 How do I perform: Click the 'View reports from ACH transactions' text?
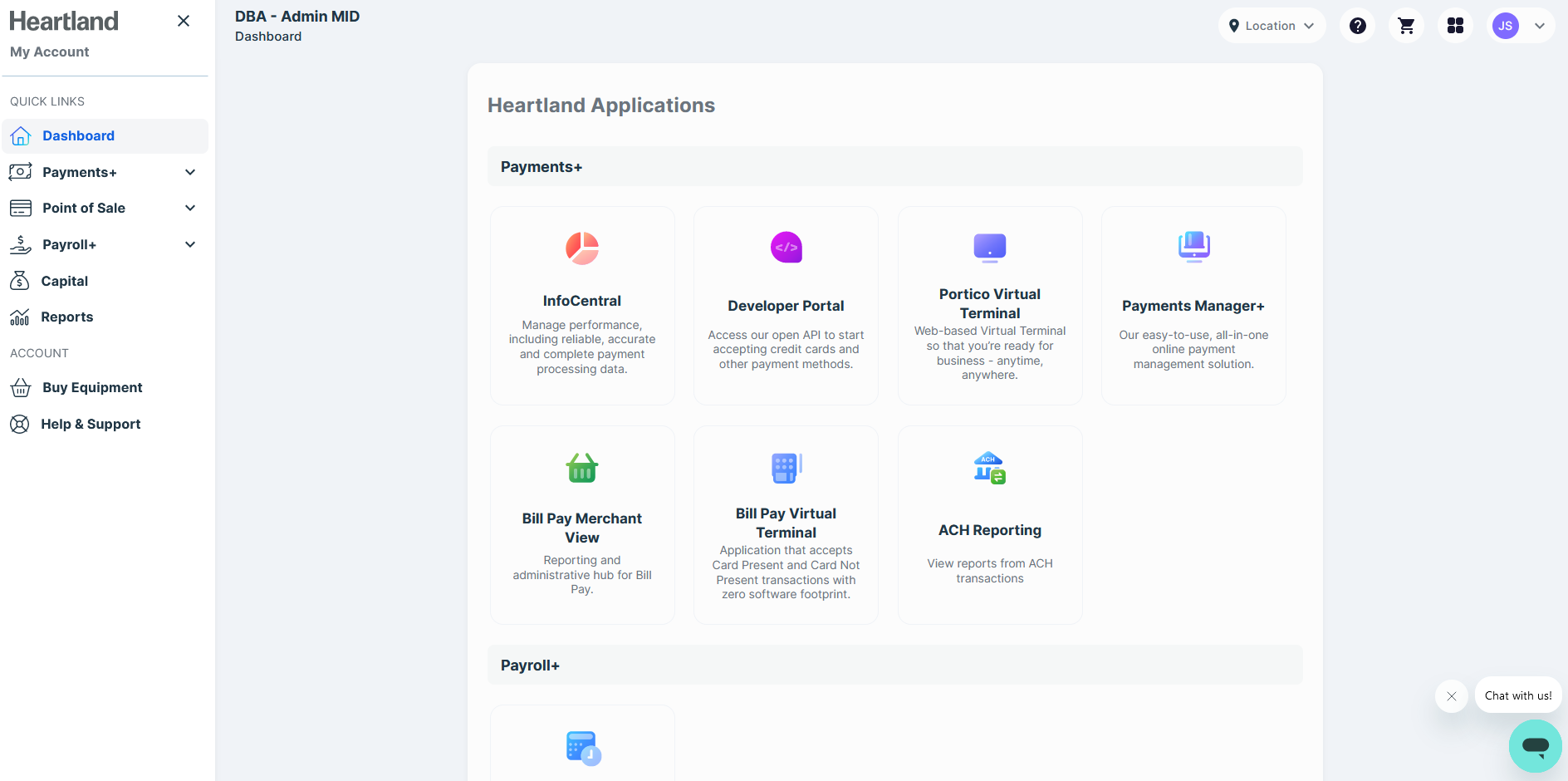[x=990, y=571]
